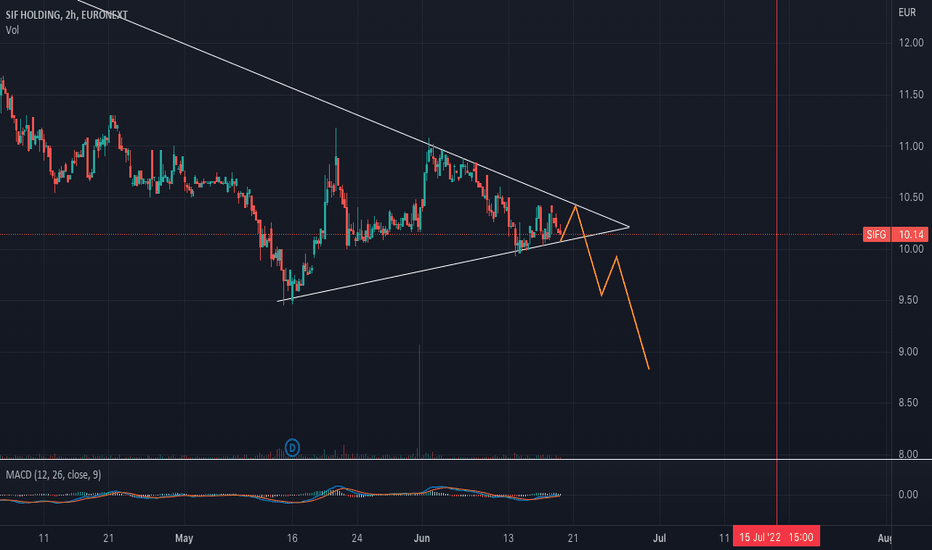The height and width of the screenshot is (550, 932).
Task: Click the SIF HOLDING, 2h, EURONEXT title
Action: [67, 15]
